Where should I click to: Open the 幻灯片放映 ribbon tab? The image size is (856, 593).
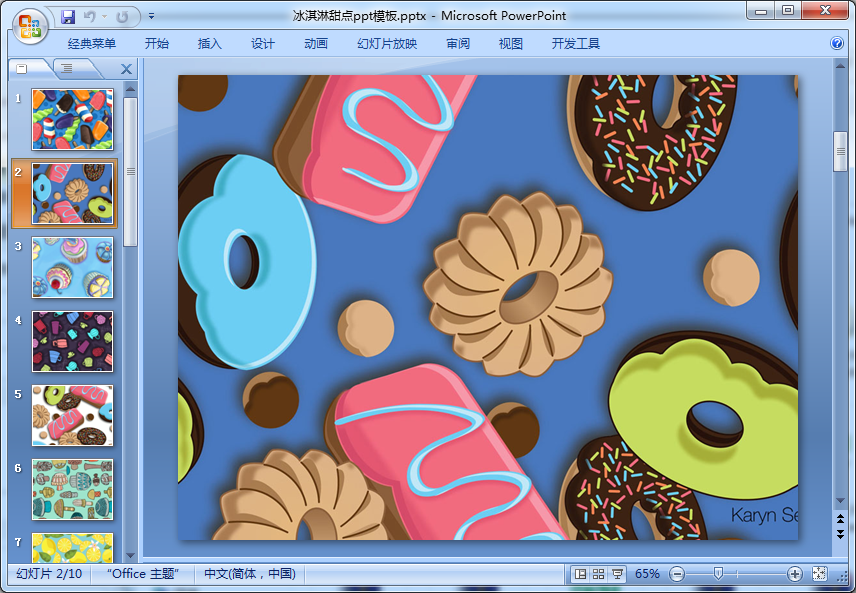387,43
